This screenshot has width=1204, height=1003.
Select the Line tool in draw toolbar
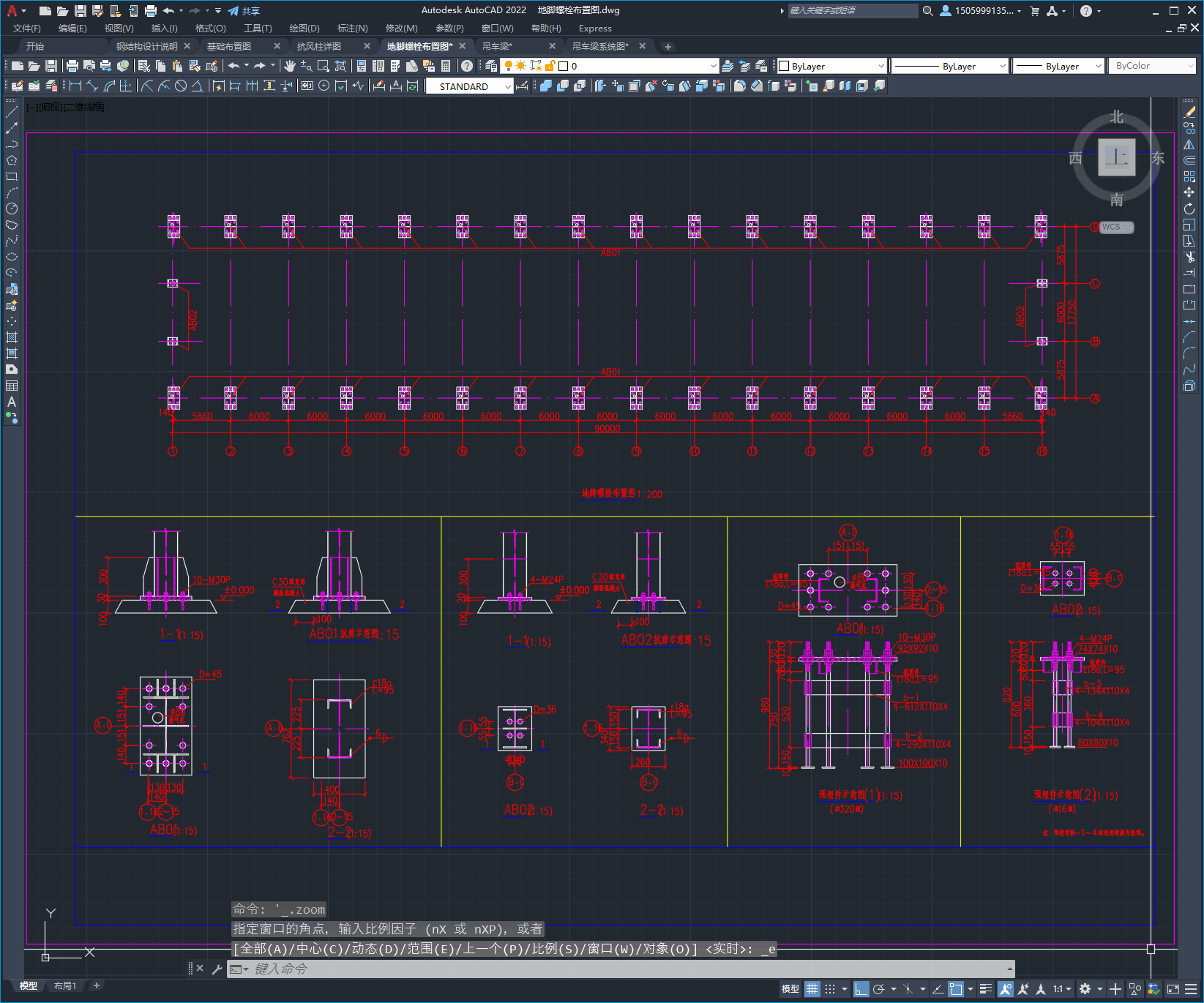pyautogui.click(x=12, y=112)
